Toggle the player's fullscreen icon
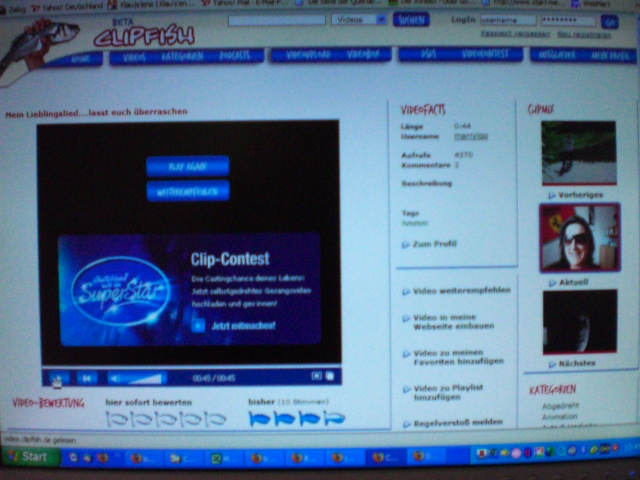Screen dimensions: 640x480 click(x=316, y=376)
